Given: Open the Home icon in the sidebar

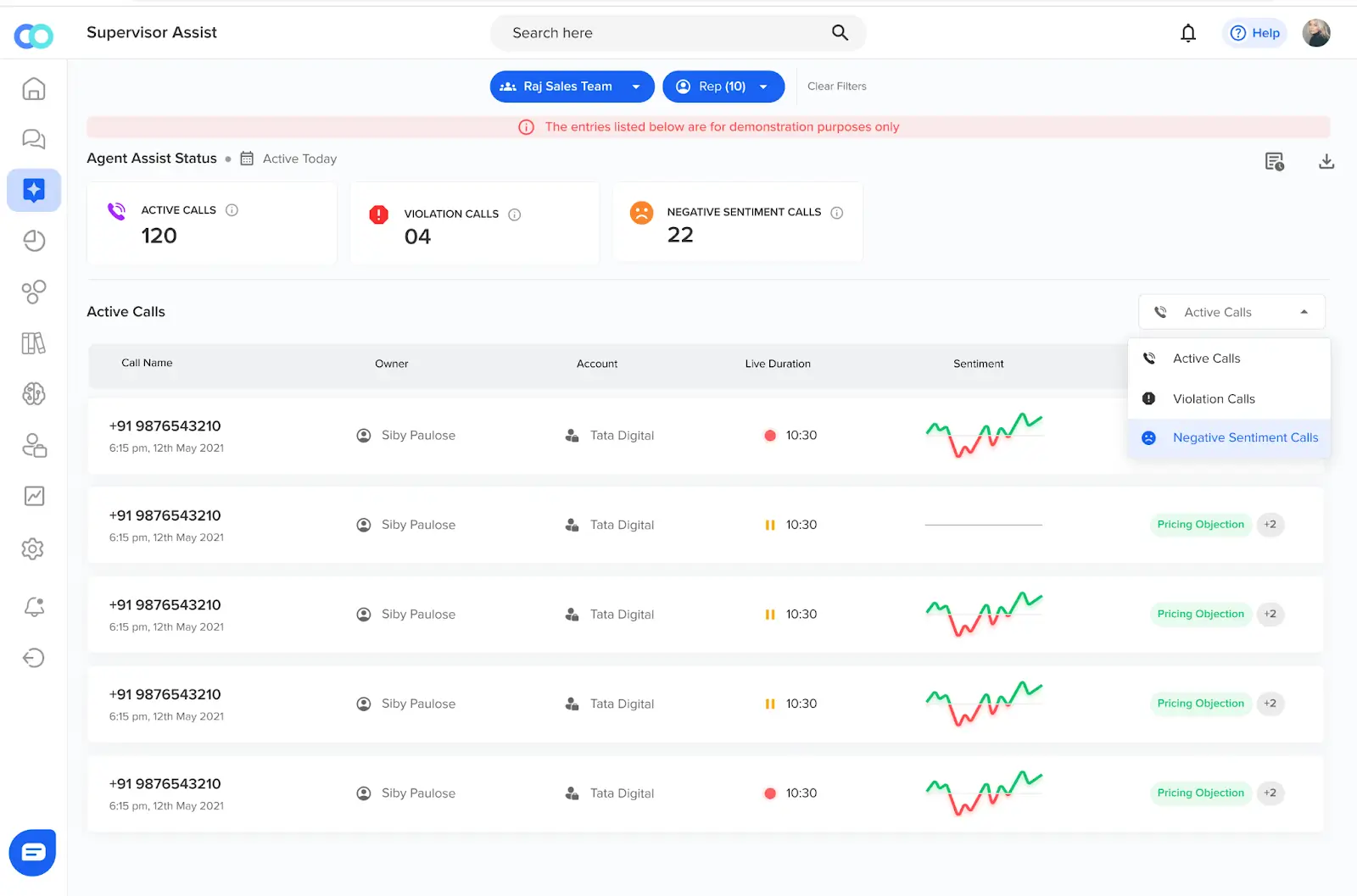Looking at the screenshot, I should (x=34, y=88).
